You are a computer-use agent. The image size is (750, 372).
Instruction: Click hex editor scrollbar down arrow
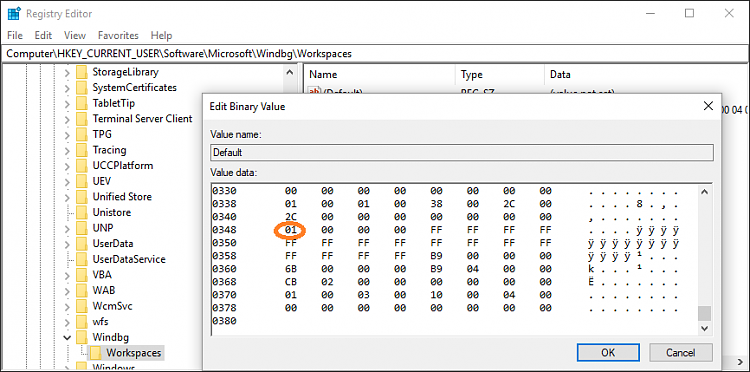(x=704, y=328)
